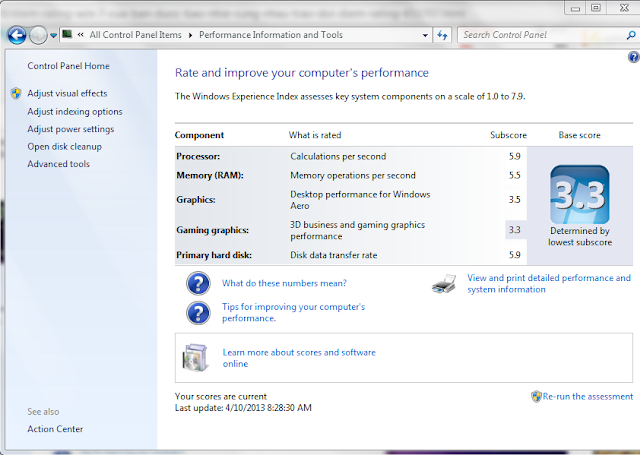Click the Control Panel icon in address bar
The image size is (640, 455).
67,34
